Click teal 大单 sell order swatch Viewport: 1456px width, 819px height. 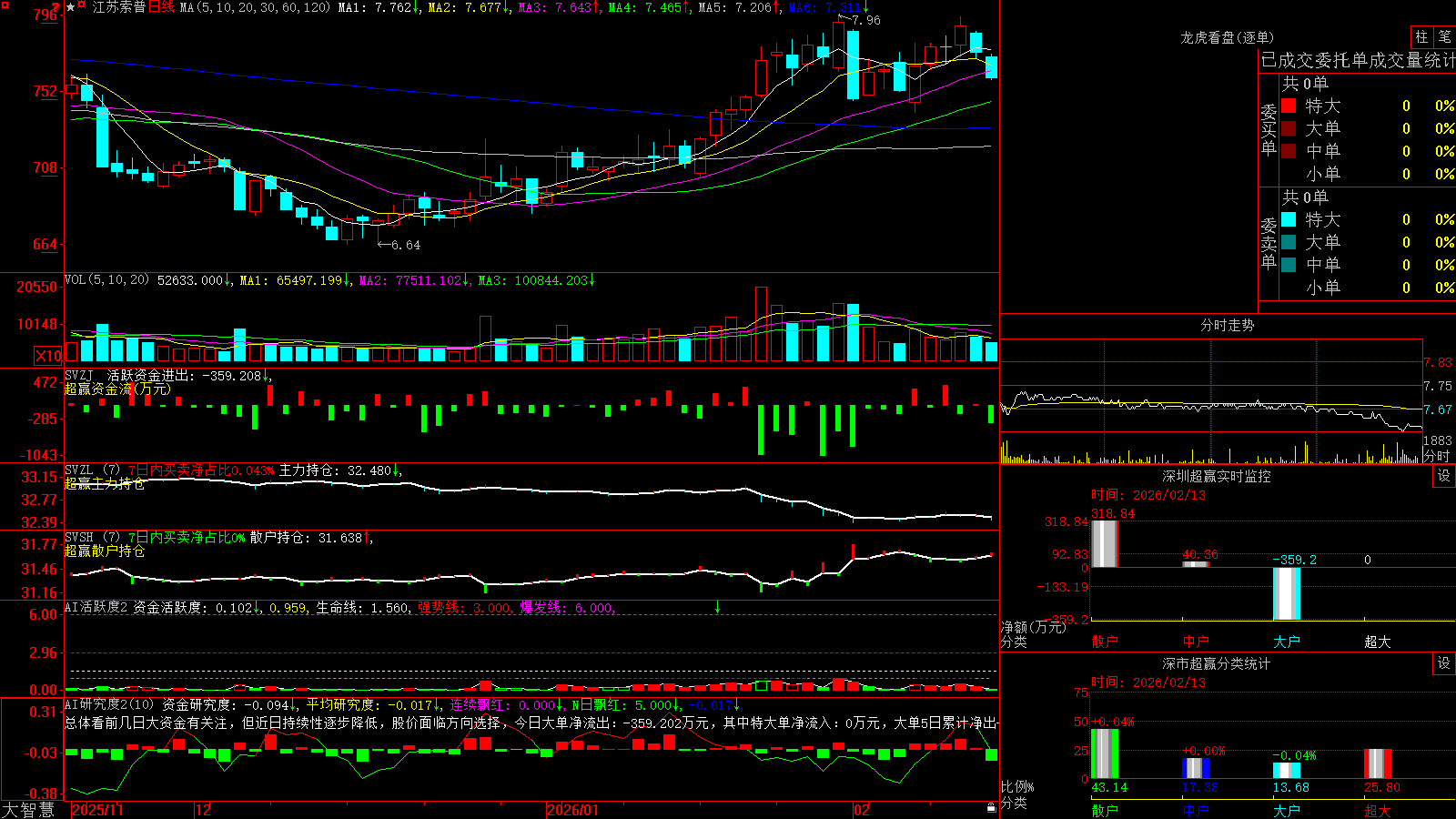(1289, 242)
